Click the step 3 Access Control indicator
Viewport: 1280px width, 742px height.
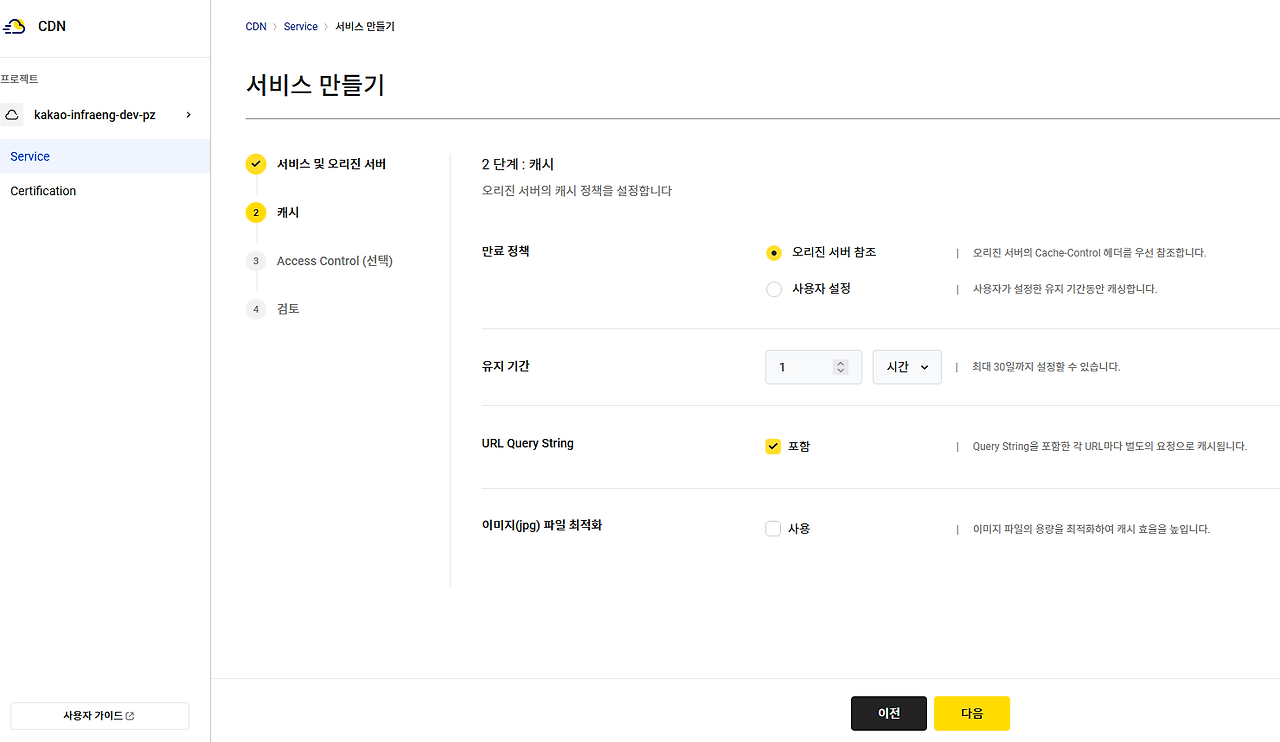coord(256,261)
